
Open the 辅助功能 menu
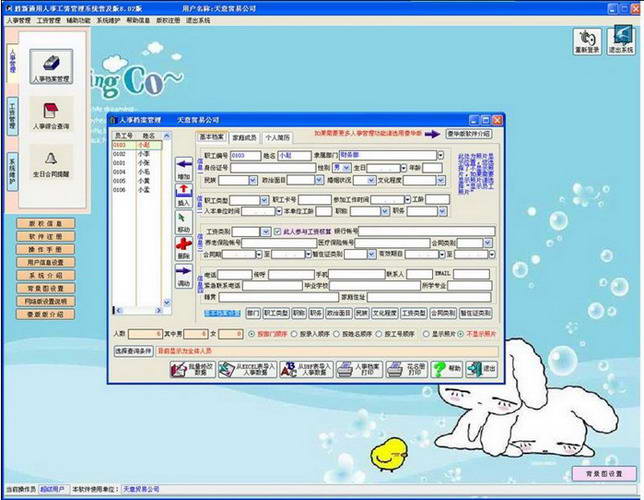78,20
